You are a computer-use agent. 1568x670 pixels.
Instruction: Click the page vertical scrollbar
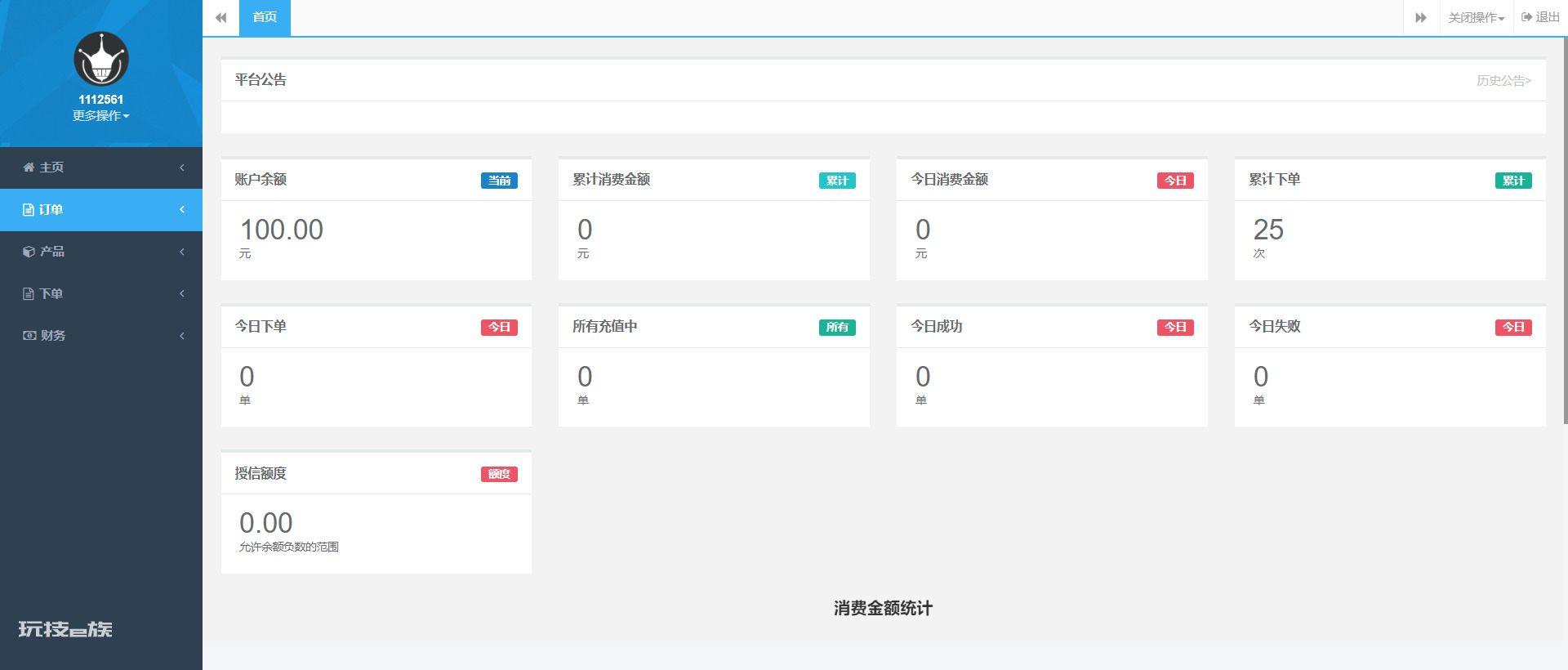[x=1565, y=229]
